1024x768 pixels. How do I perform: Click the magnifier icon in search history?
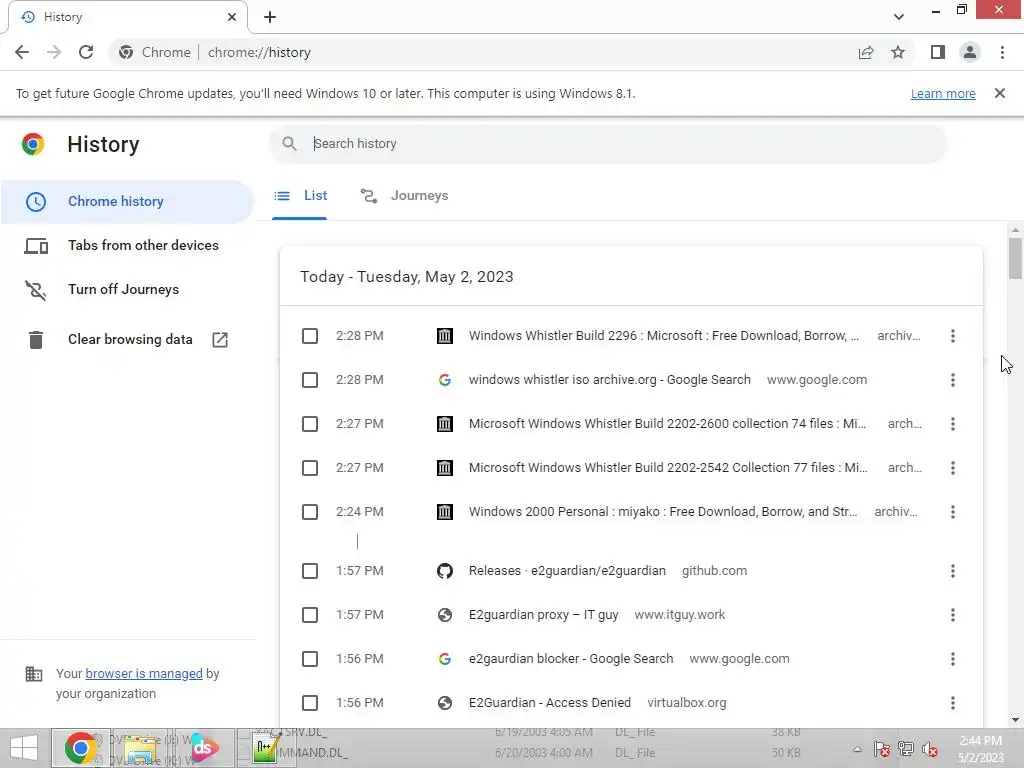(289, 144)
